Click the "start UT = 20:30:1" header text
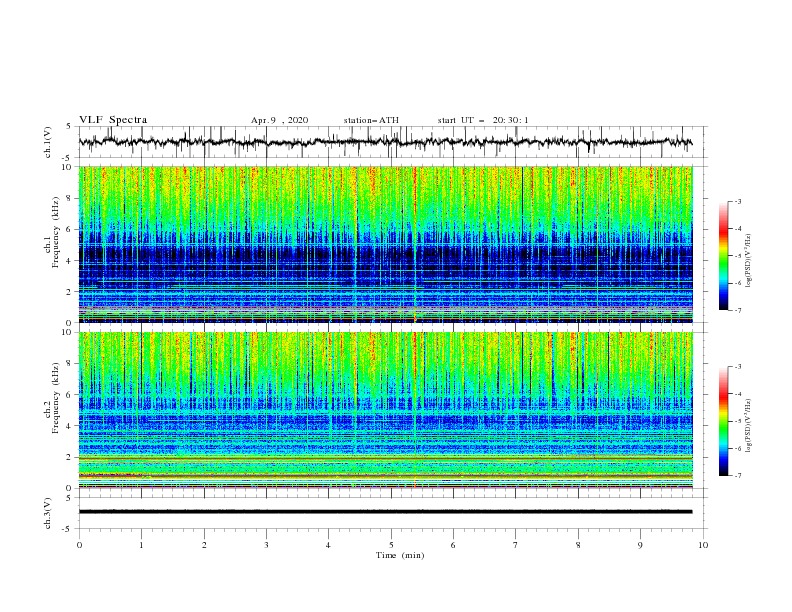Viewport: 792px width, 612px height. pos(483,120)
